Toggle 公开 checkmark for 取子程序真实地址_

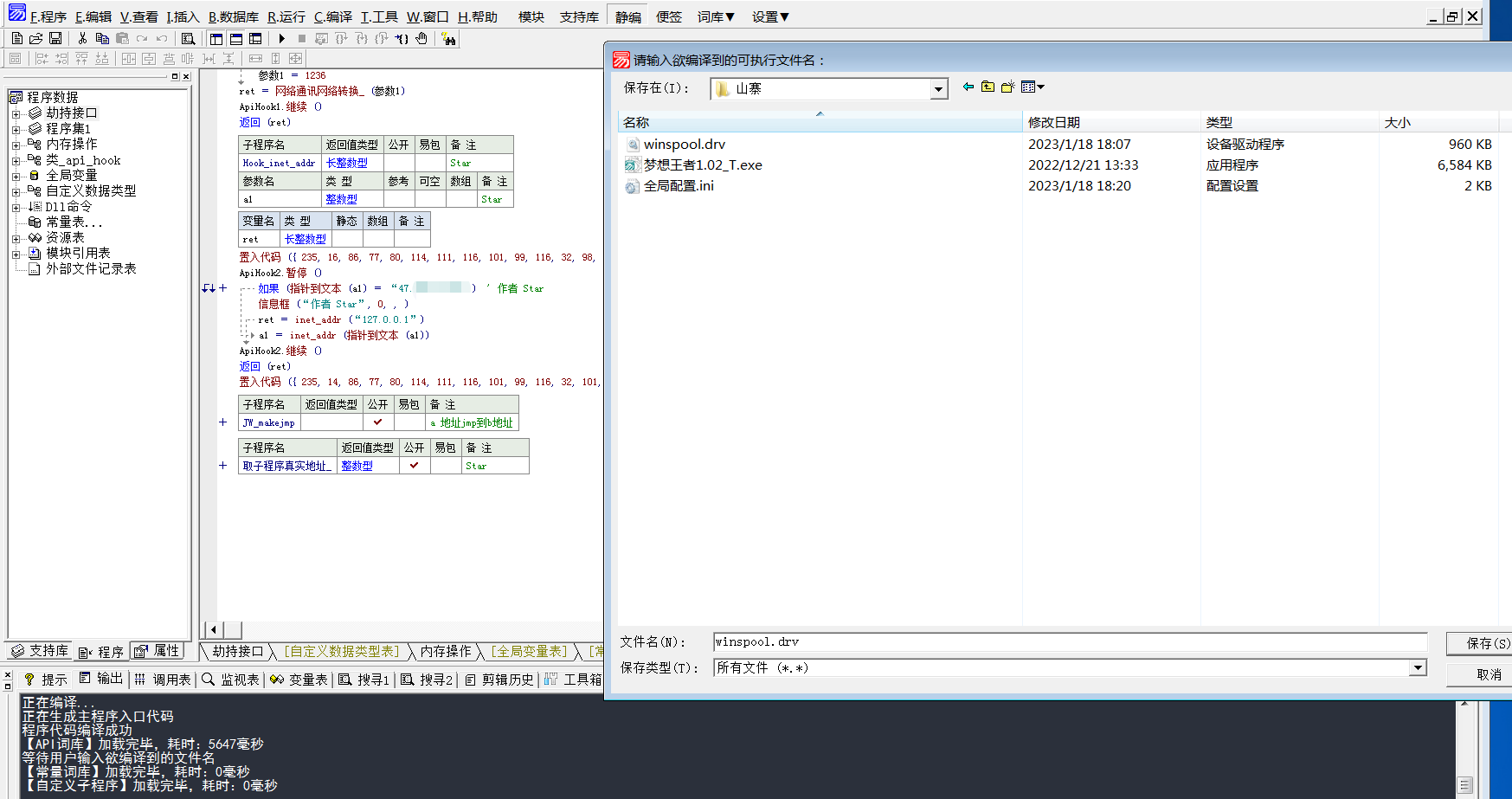pyautogui.click(x=414, y=466)
